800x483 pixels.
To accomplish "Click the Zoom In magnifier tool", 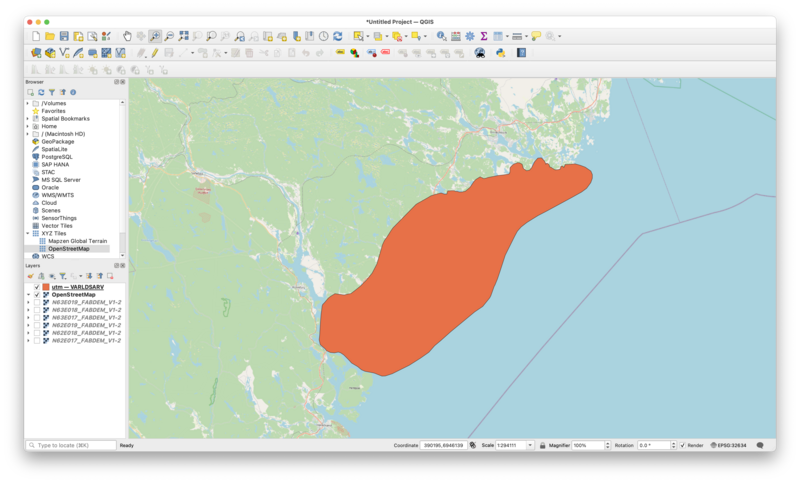I will tap(155, 36).
